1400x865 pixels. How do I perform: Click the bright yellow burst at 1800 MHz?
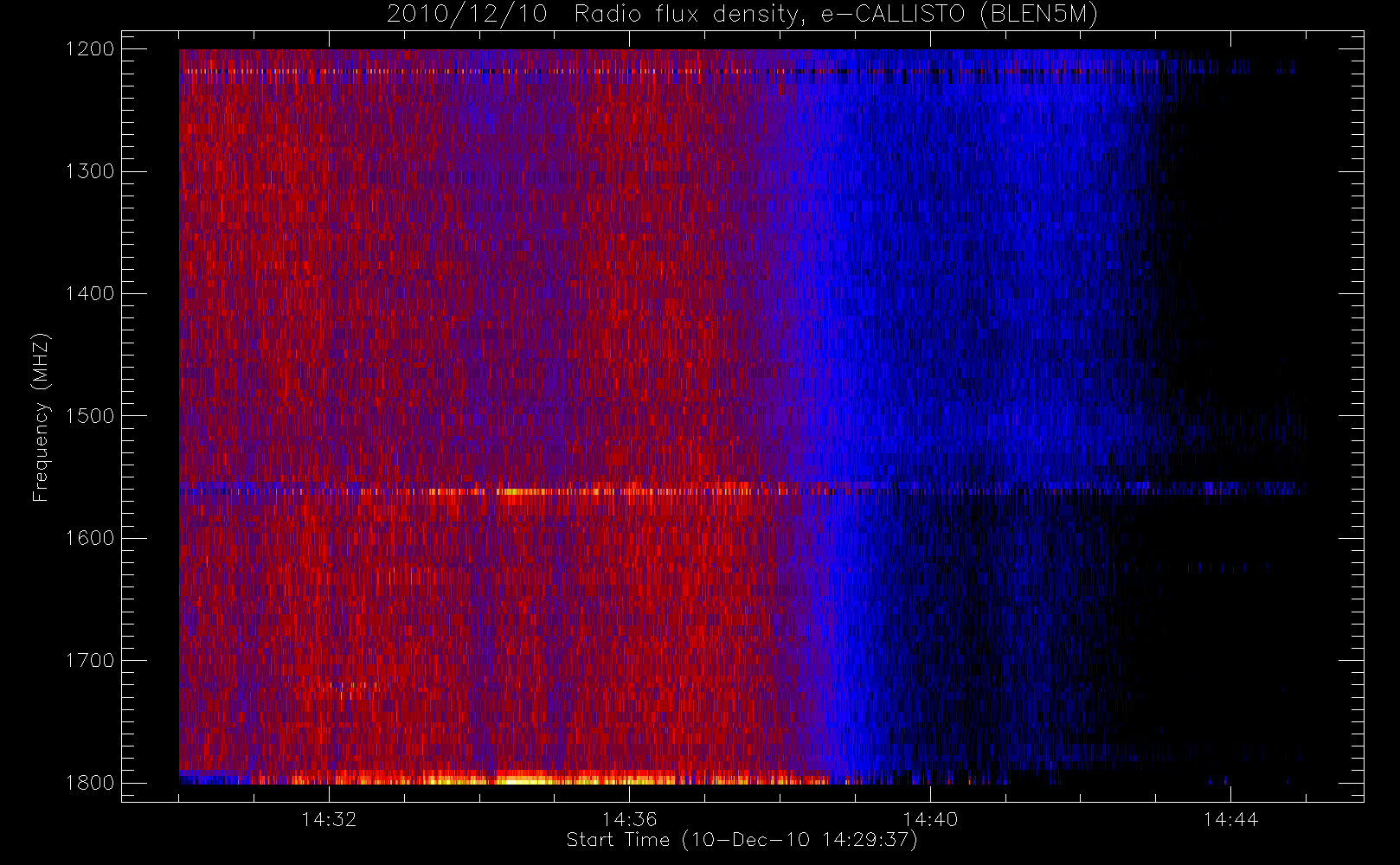(523, 779)
